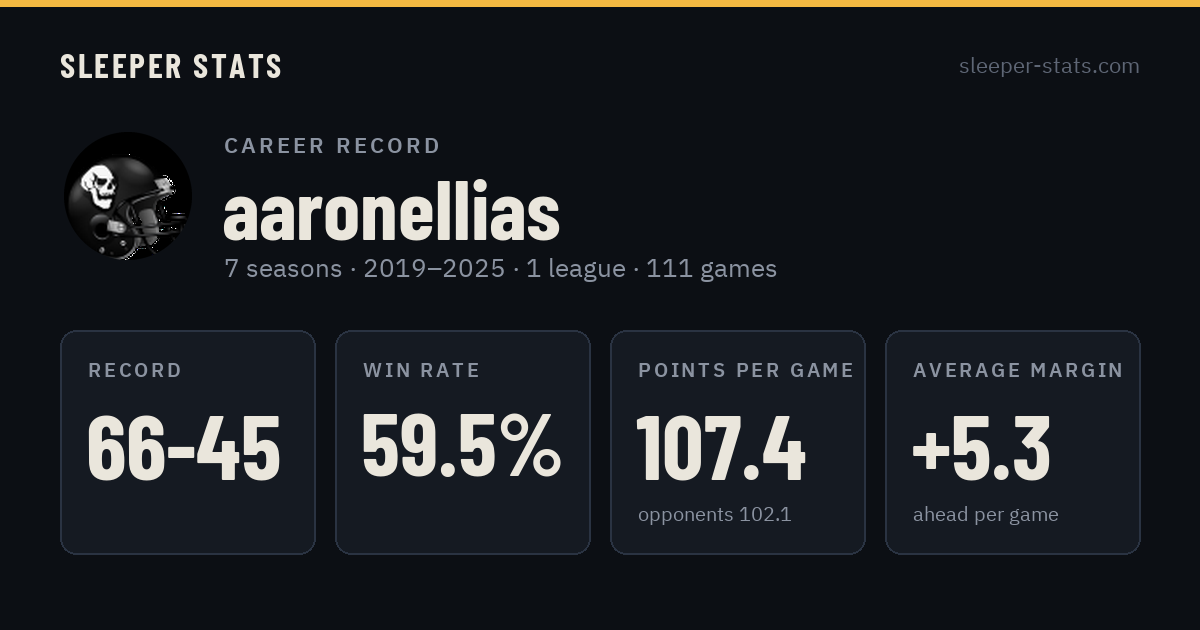Click the Points Per Game card
The height and width of the screenshot is (630, 1200).
pos(738,442)
